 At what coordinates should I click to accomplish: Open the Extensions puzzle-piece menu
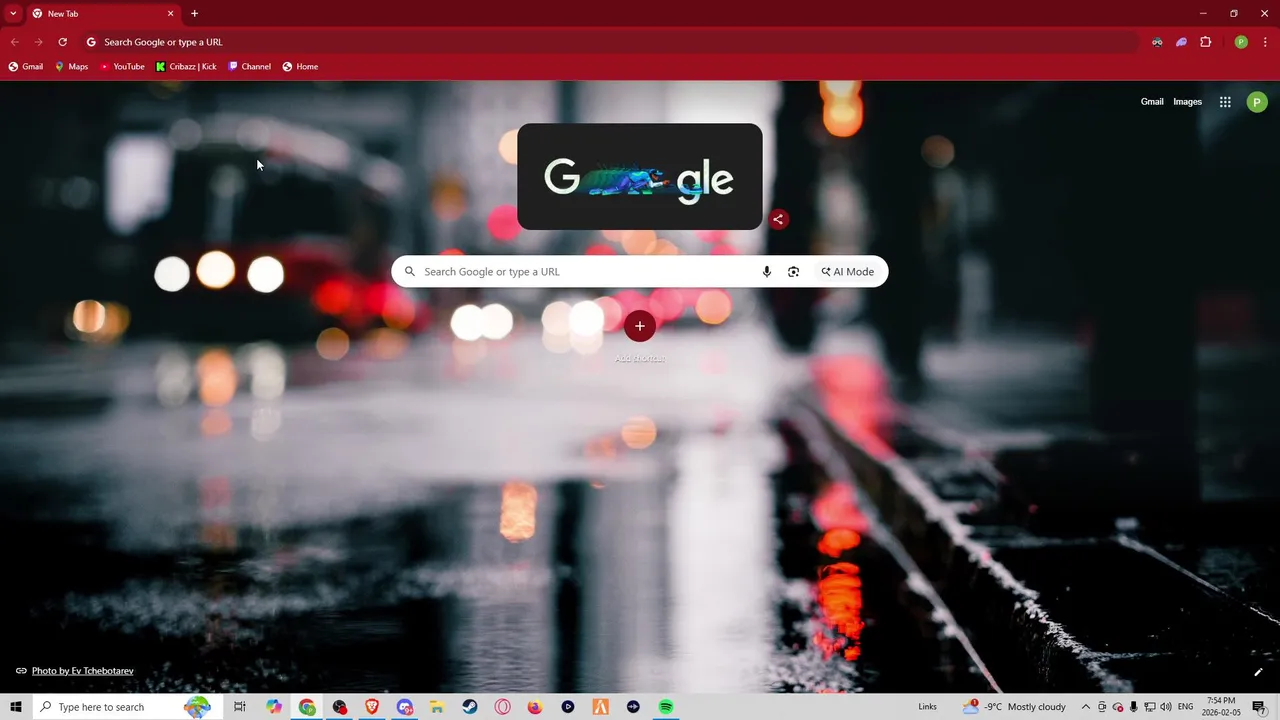pyautogui.click(x=1205, y=42)
